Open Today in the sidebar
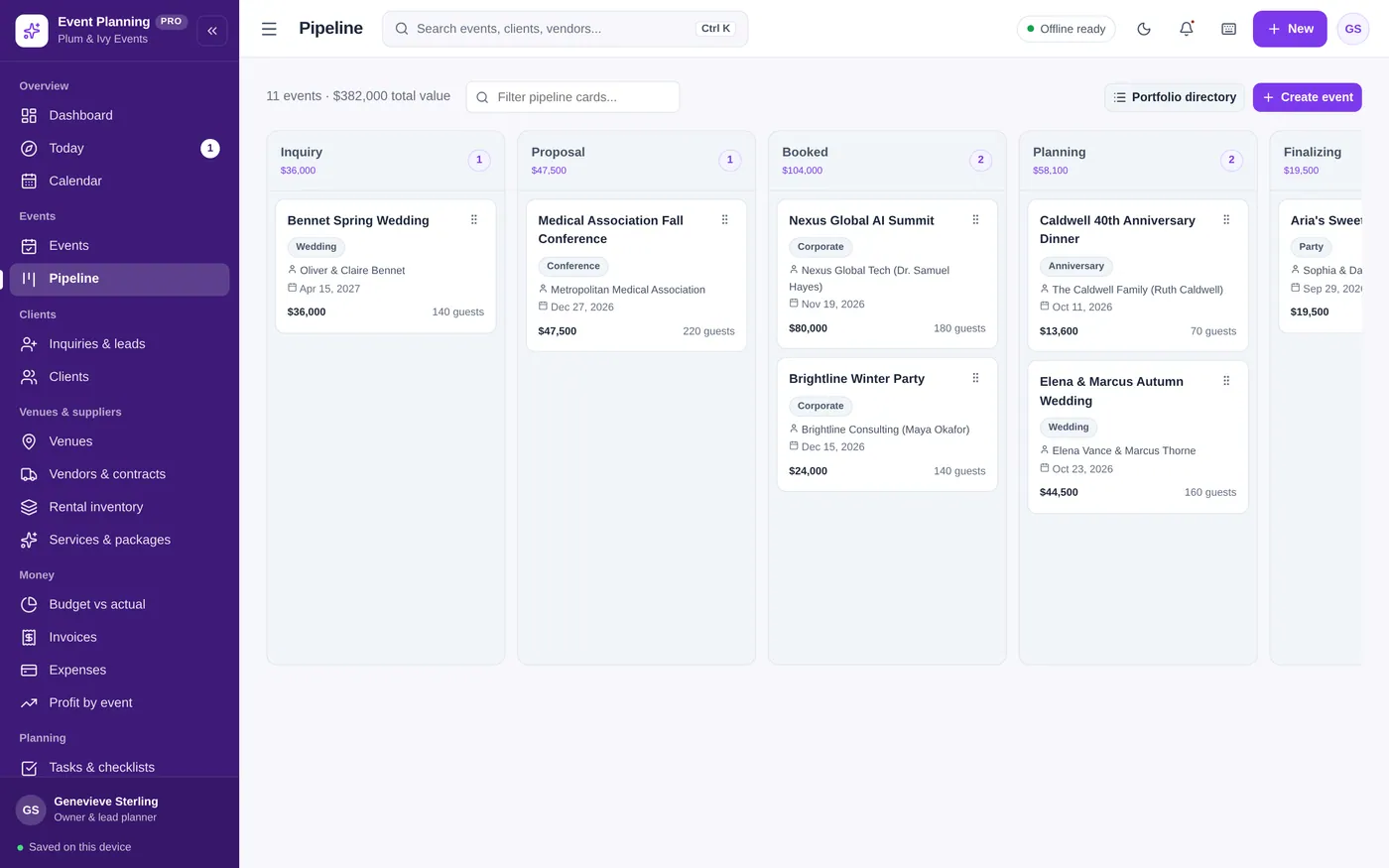The image size is (1389, 868). [x=119, y=148]
